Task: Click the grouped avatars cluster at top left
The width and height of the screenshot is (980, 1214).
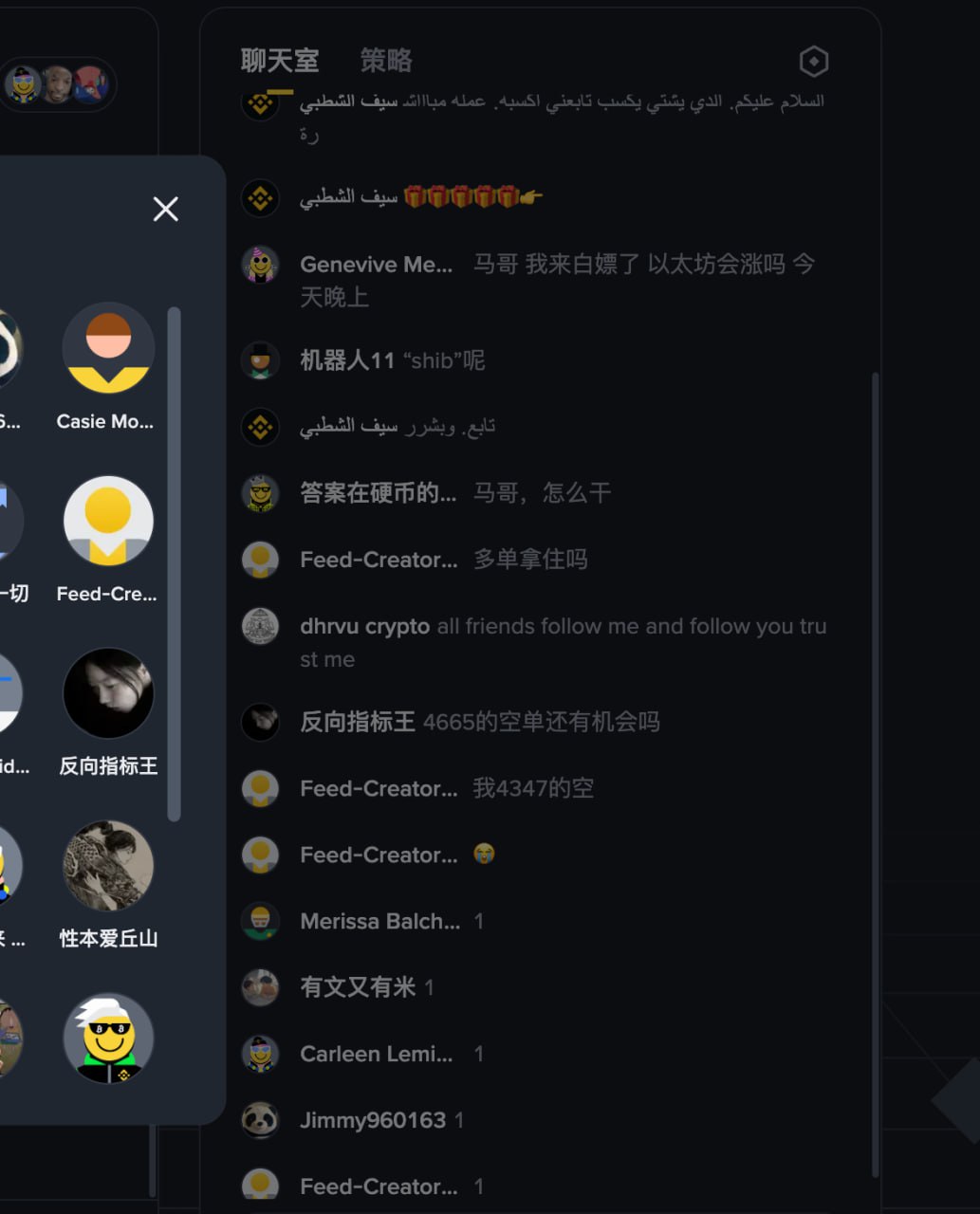Action: pos(58,84)
